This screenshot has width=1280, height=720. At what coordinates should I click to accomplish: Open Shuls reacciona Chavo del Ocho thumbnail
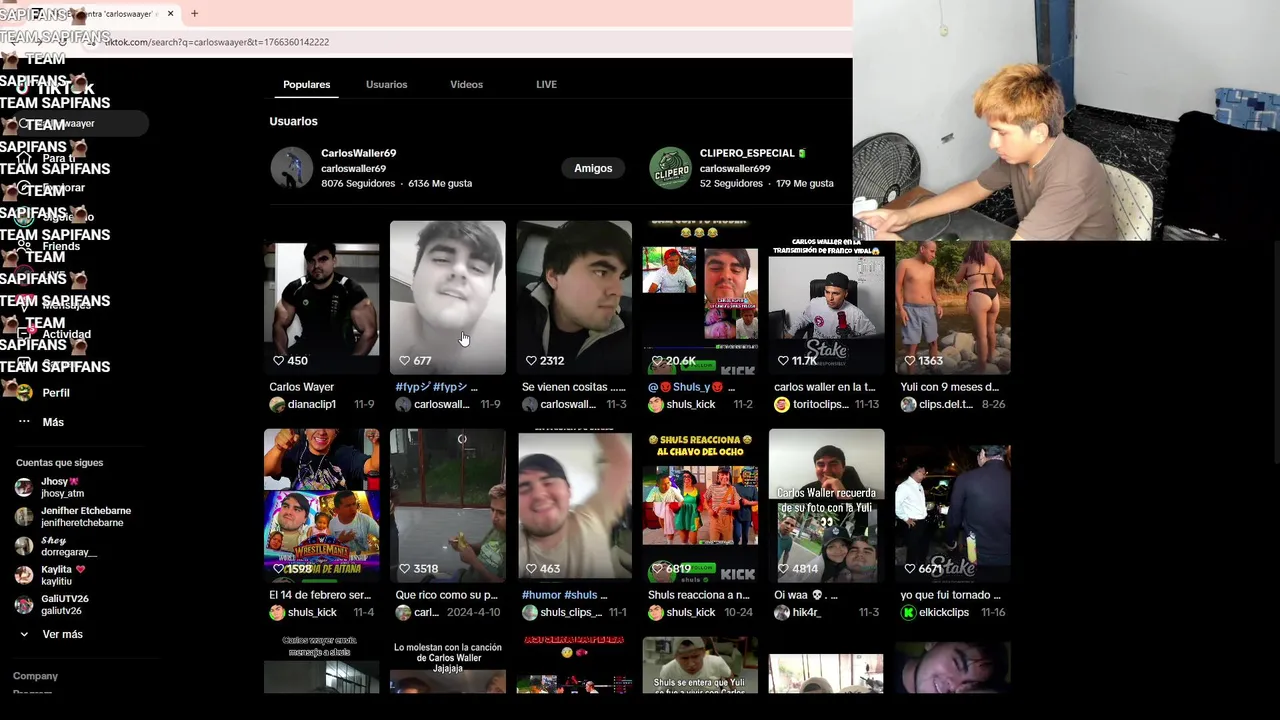[700, 505]
